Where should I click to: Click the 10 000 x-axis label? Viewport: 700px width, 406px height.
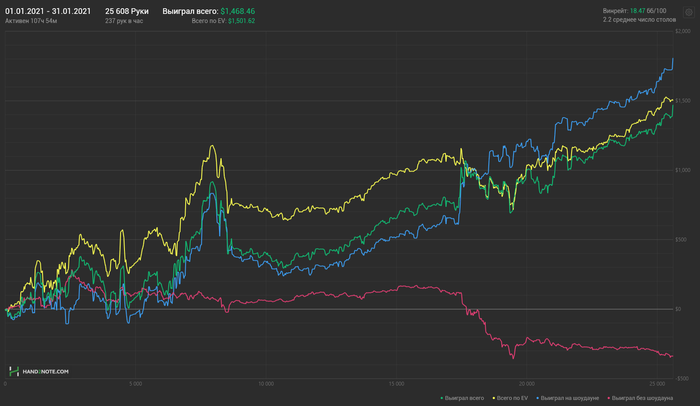[266, 384]
